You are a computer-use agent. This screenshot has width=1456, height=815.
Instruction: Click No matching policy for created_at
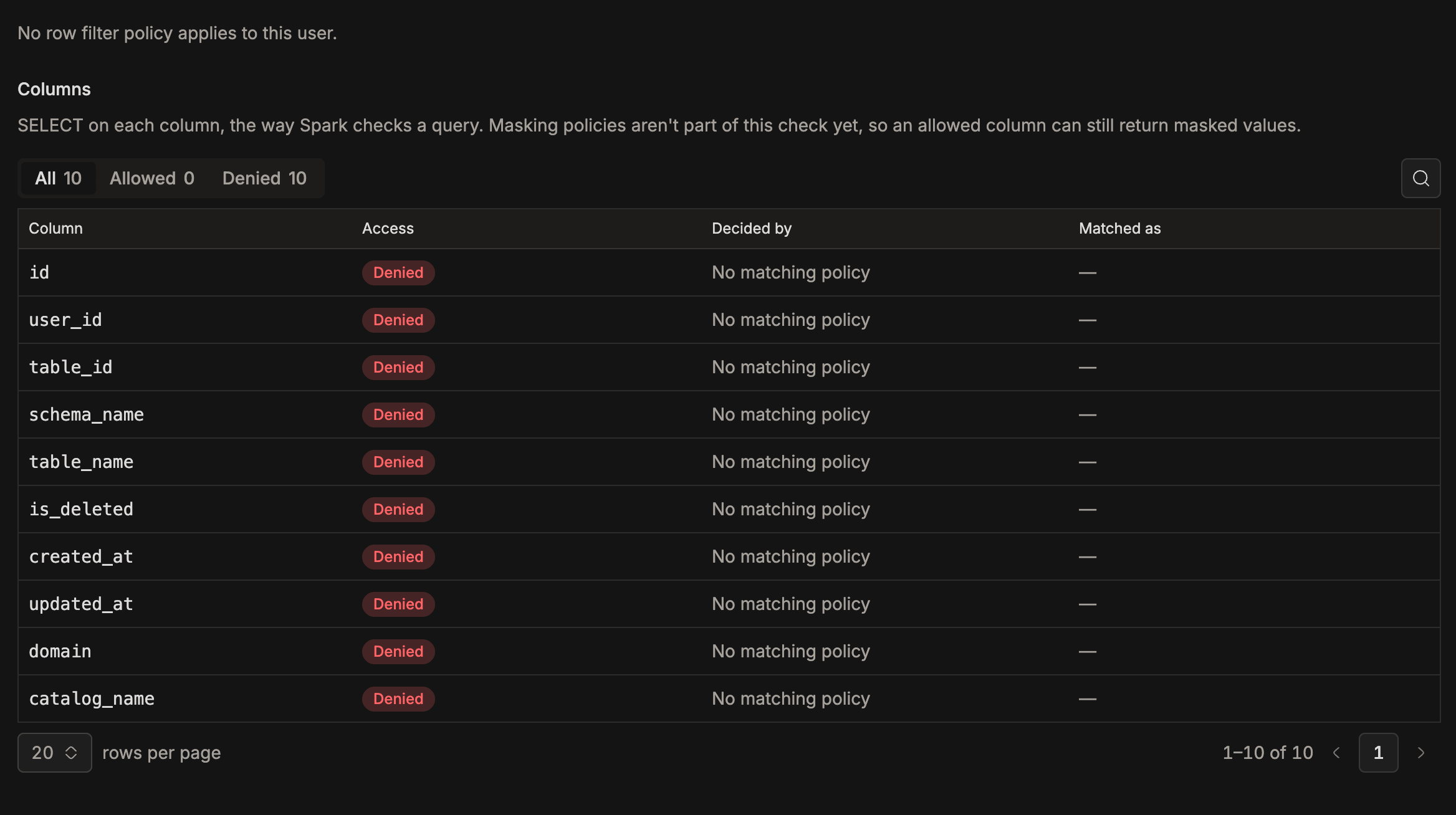pos(790,557)
